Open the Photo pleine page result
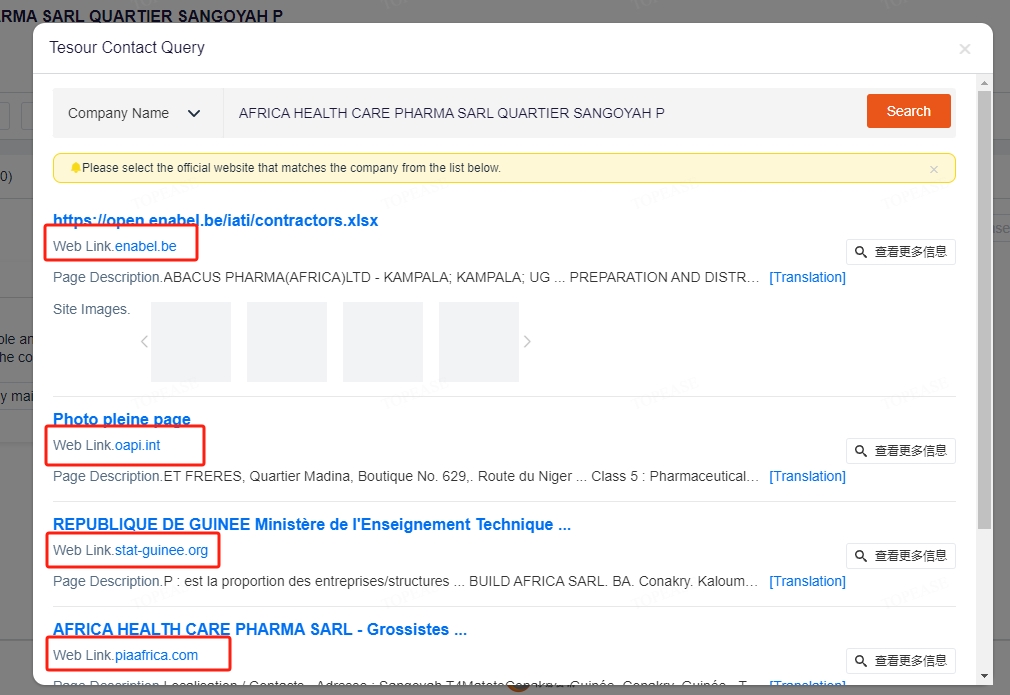 pyautogui.click(x=122, y=419)
